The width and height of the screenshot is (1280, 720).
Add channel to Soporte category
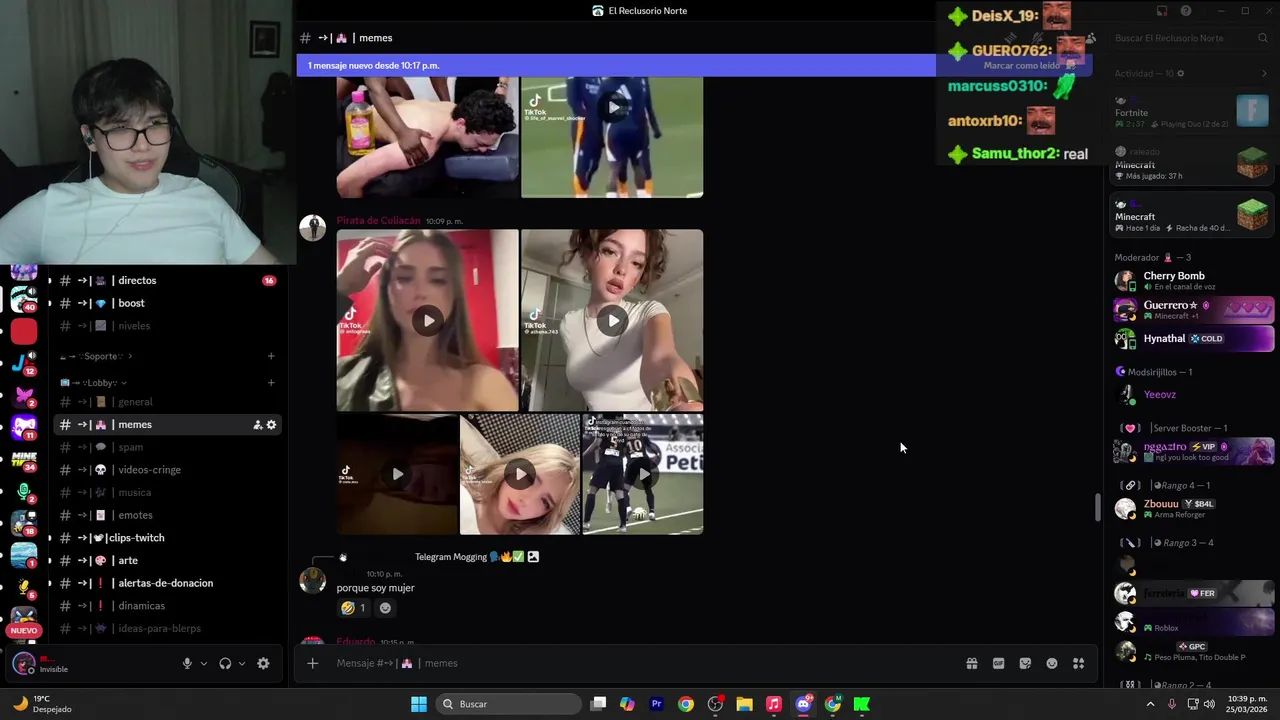point(271,356)
